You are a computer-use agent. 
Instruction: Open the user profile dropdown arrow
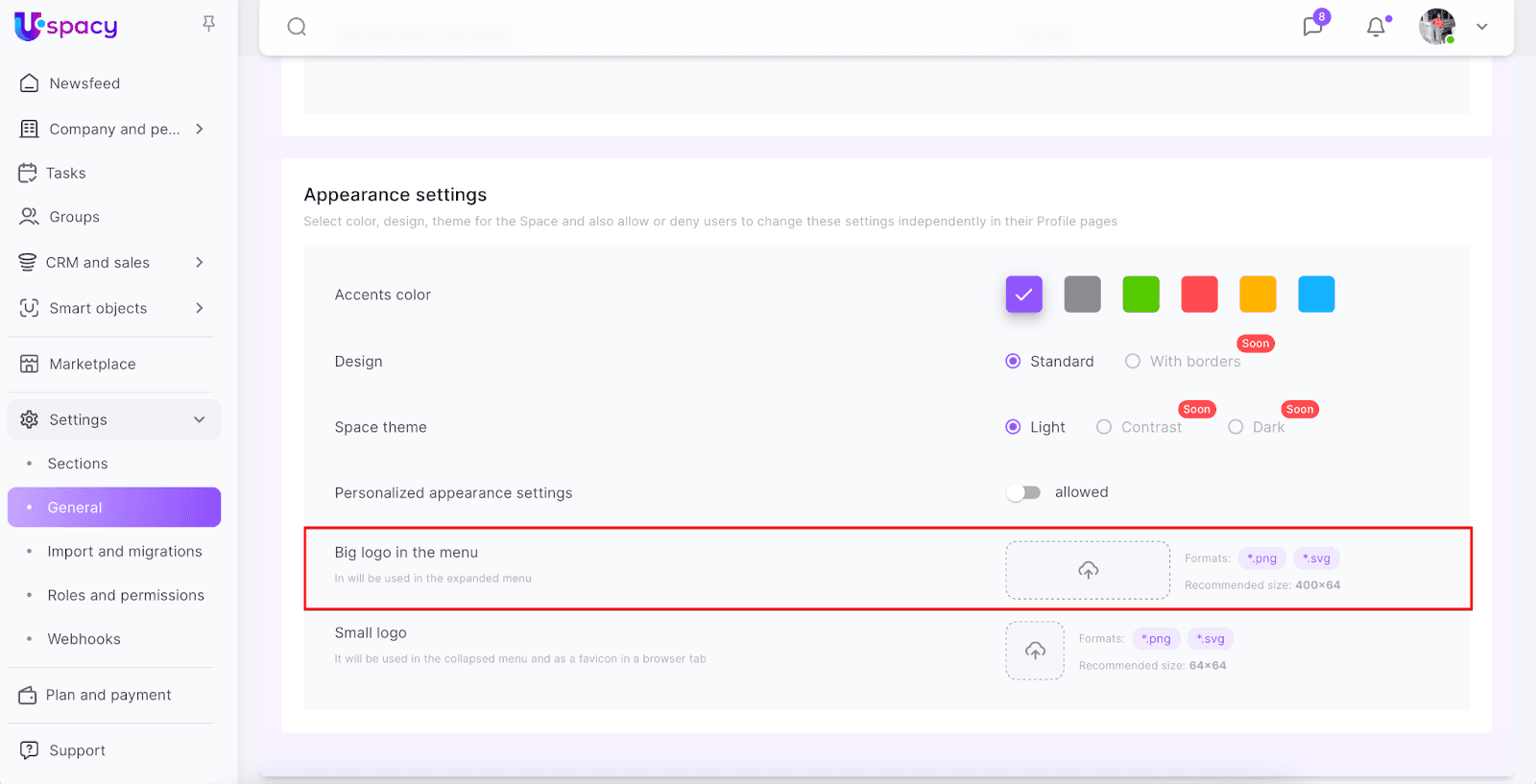point(1482,27)
